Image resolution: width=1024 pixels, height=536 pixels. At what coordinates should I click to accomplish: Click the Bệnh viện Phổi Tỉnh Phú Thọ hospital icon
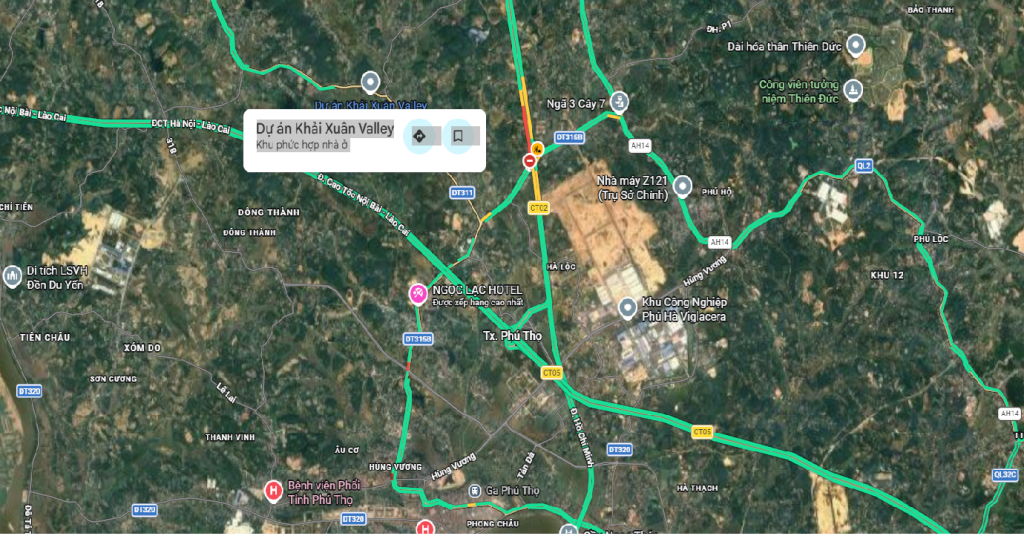(x=273, y=490)
